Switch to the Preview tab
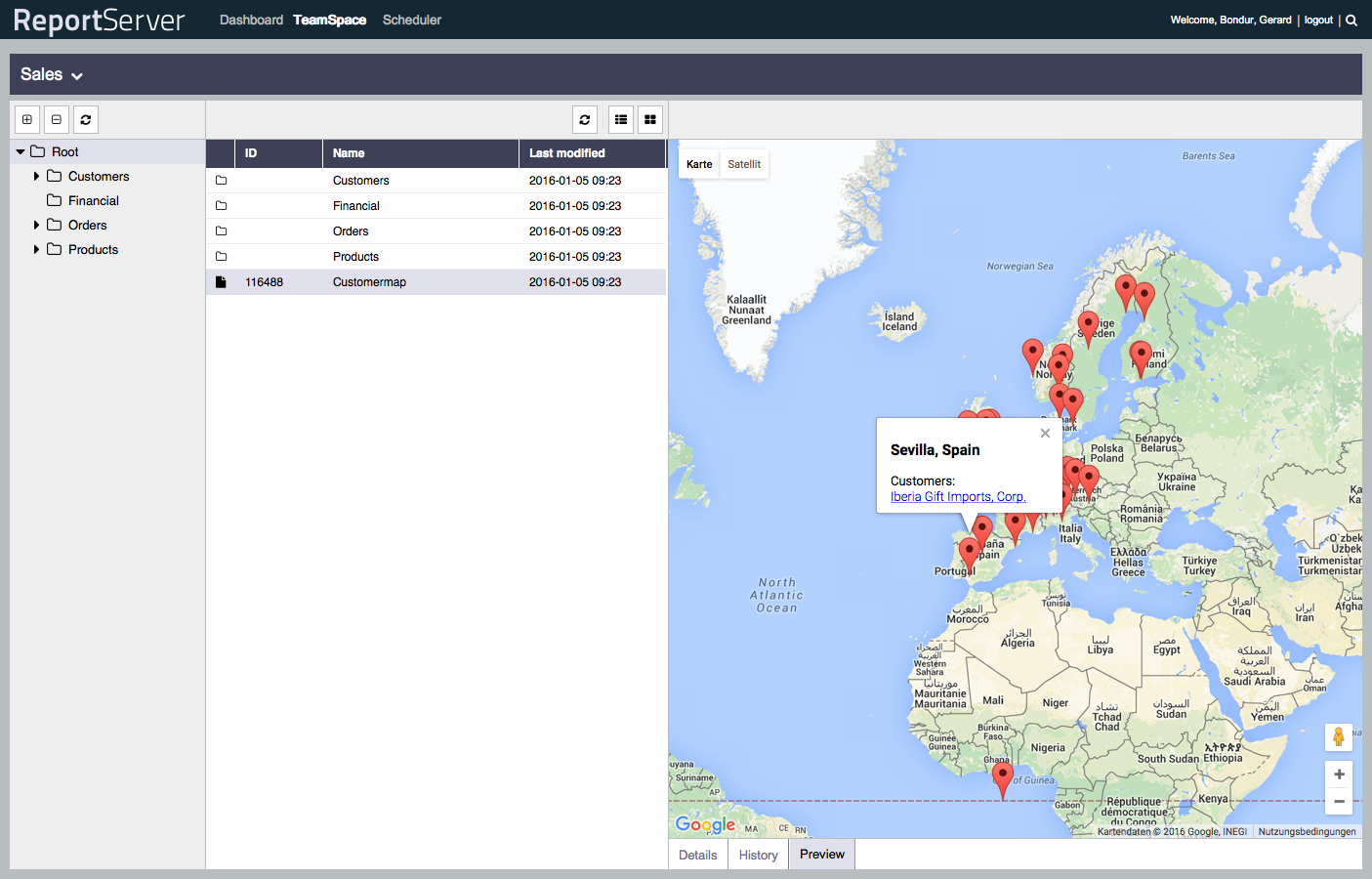The height and width of the screenshot is (879, 1372). (822, 854)
